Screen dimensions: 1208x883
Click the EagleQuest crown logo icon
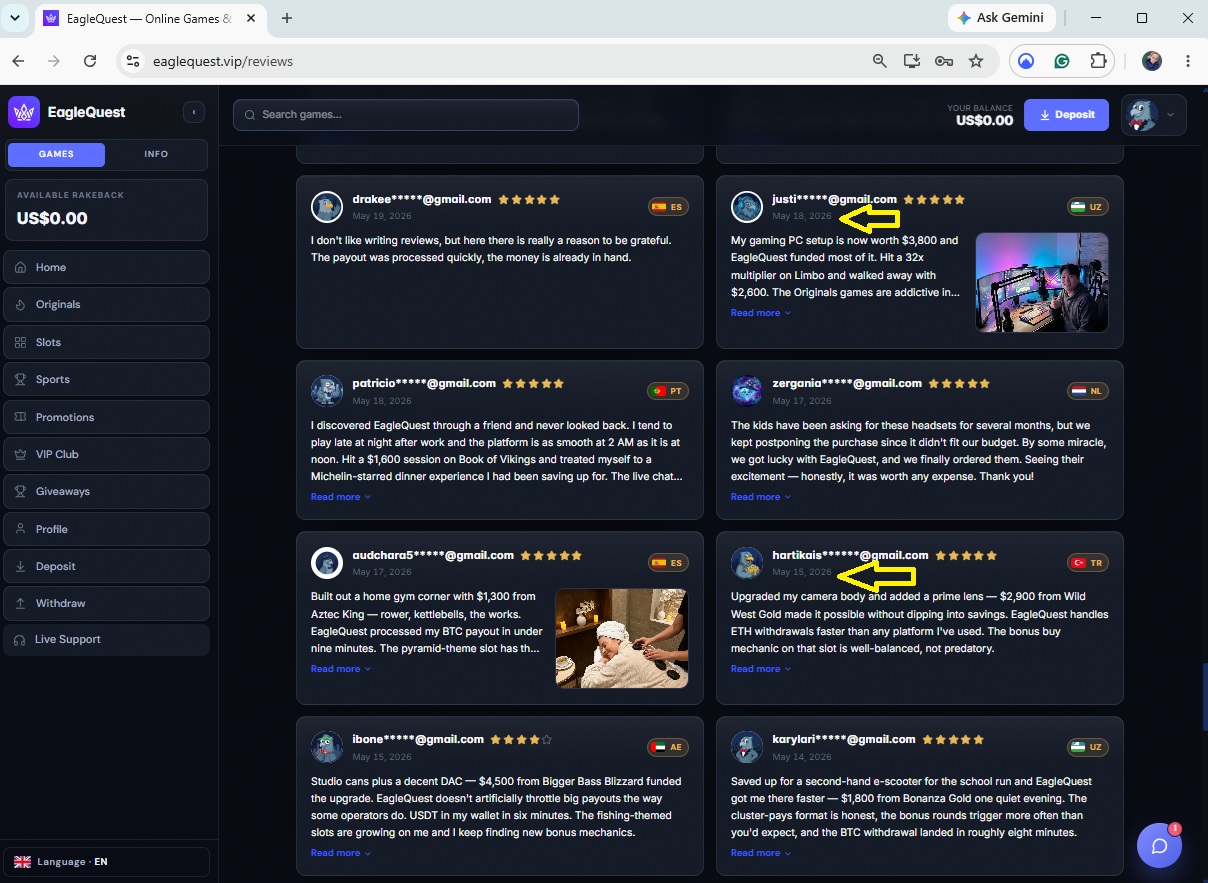coord(24,112)
